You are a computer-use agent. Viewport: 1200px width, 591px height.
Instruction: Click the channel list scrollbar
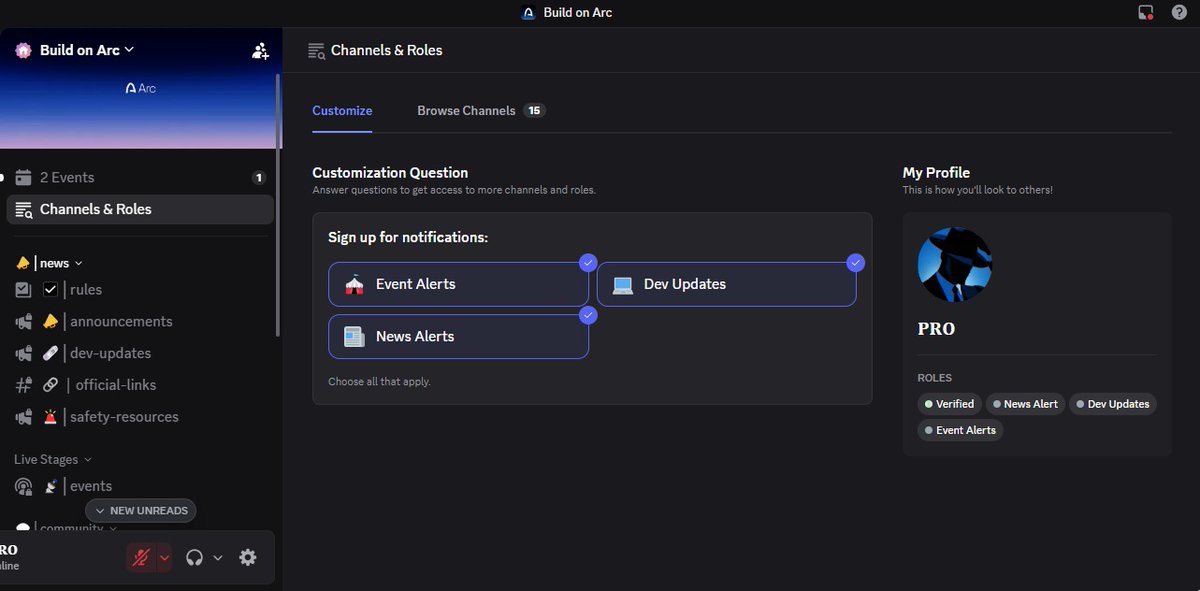278,205
